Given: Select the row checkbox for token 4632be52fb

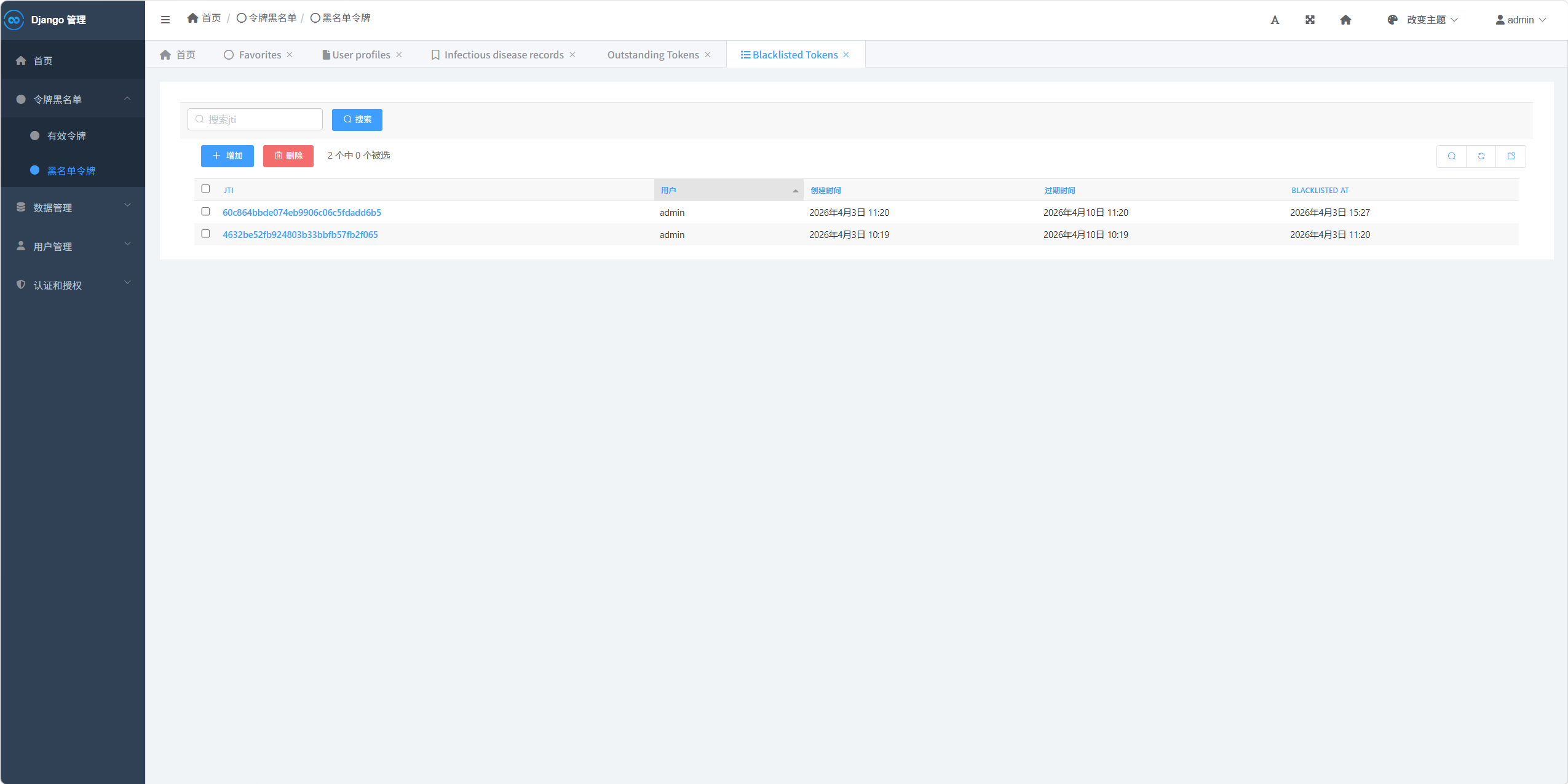Looking at the screenshot, I should (x=205, y=234).
